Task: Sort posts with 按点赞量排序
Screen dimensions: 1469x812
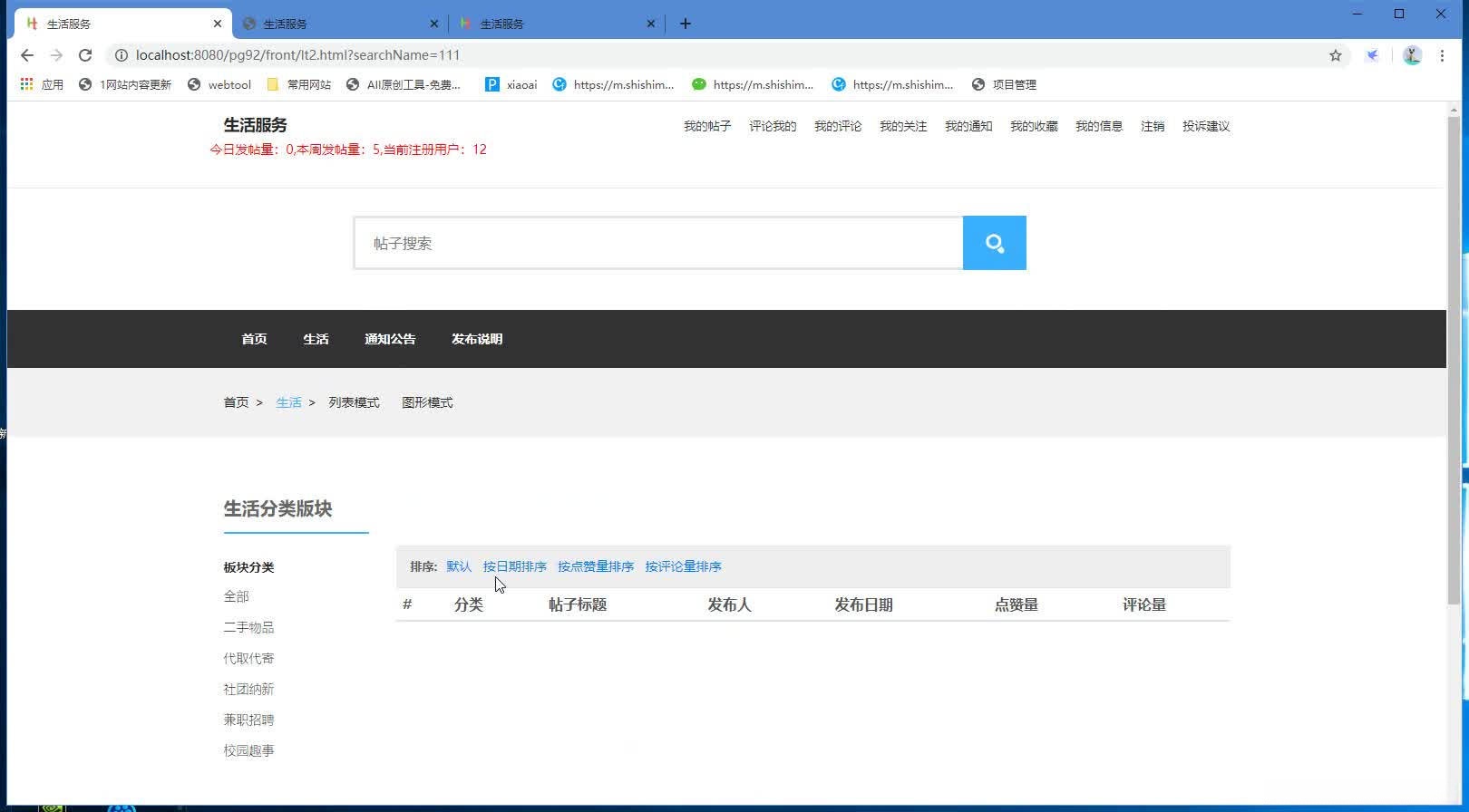Action: coord(596,566)
